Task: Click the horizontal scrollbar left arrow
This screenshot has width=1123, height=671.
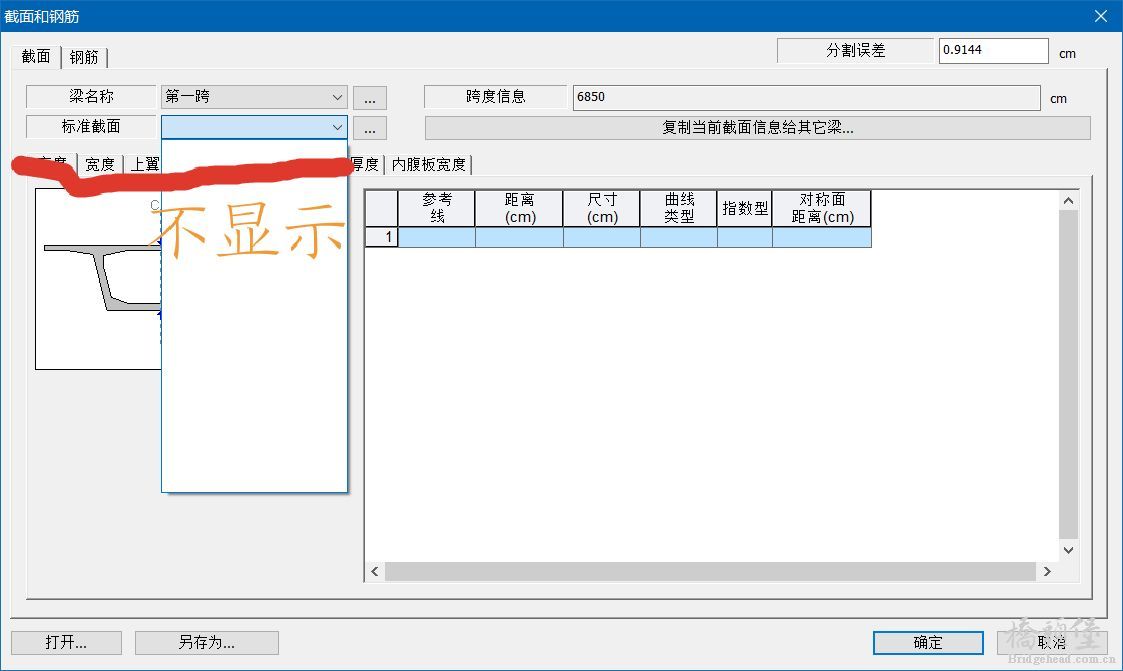Action: tap(375, 571)
